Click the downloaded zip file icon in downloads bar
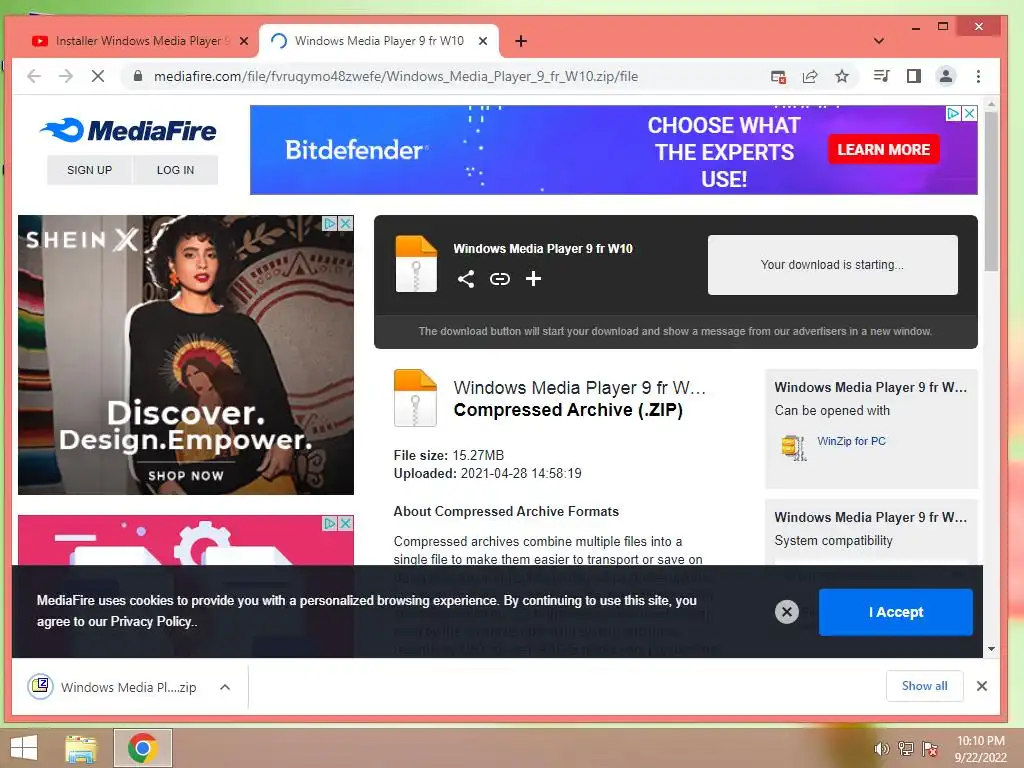This screenshot has width=1024, height=768. click(x=40, y=686)
